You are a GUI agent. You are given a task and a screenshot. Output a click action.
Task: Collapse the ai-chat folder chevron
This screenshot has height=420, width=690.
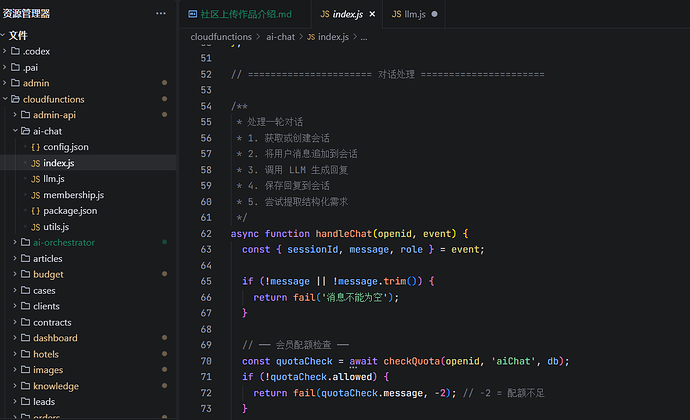pyautogui.click(x=15, y=131)
